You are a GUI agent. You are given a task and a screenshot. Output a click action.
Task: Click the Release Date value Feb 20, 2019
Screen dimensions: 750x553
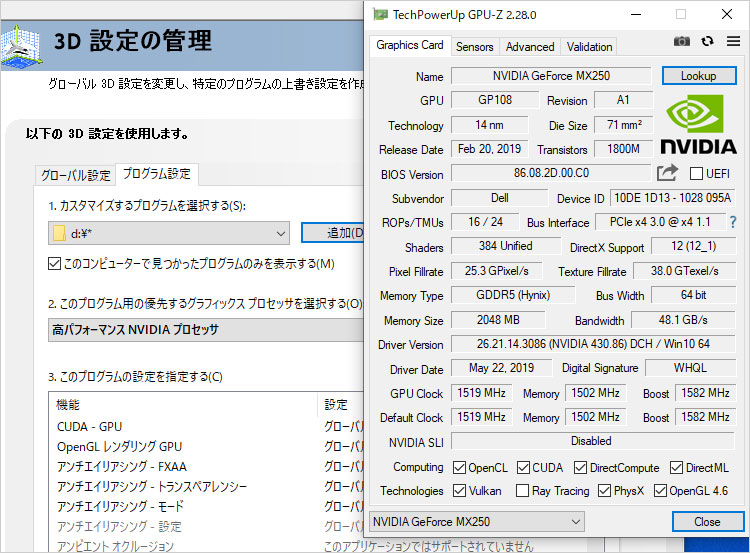coord(489,149)
